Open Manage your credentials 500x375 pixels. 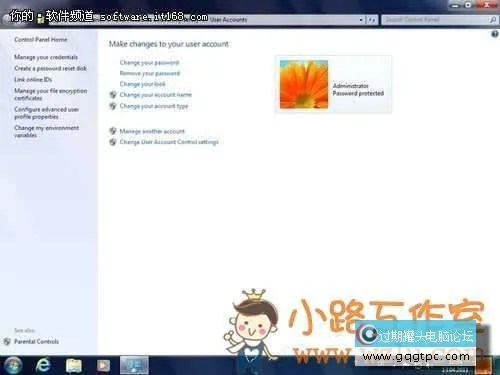46,57
